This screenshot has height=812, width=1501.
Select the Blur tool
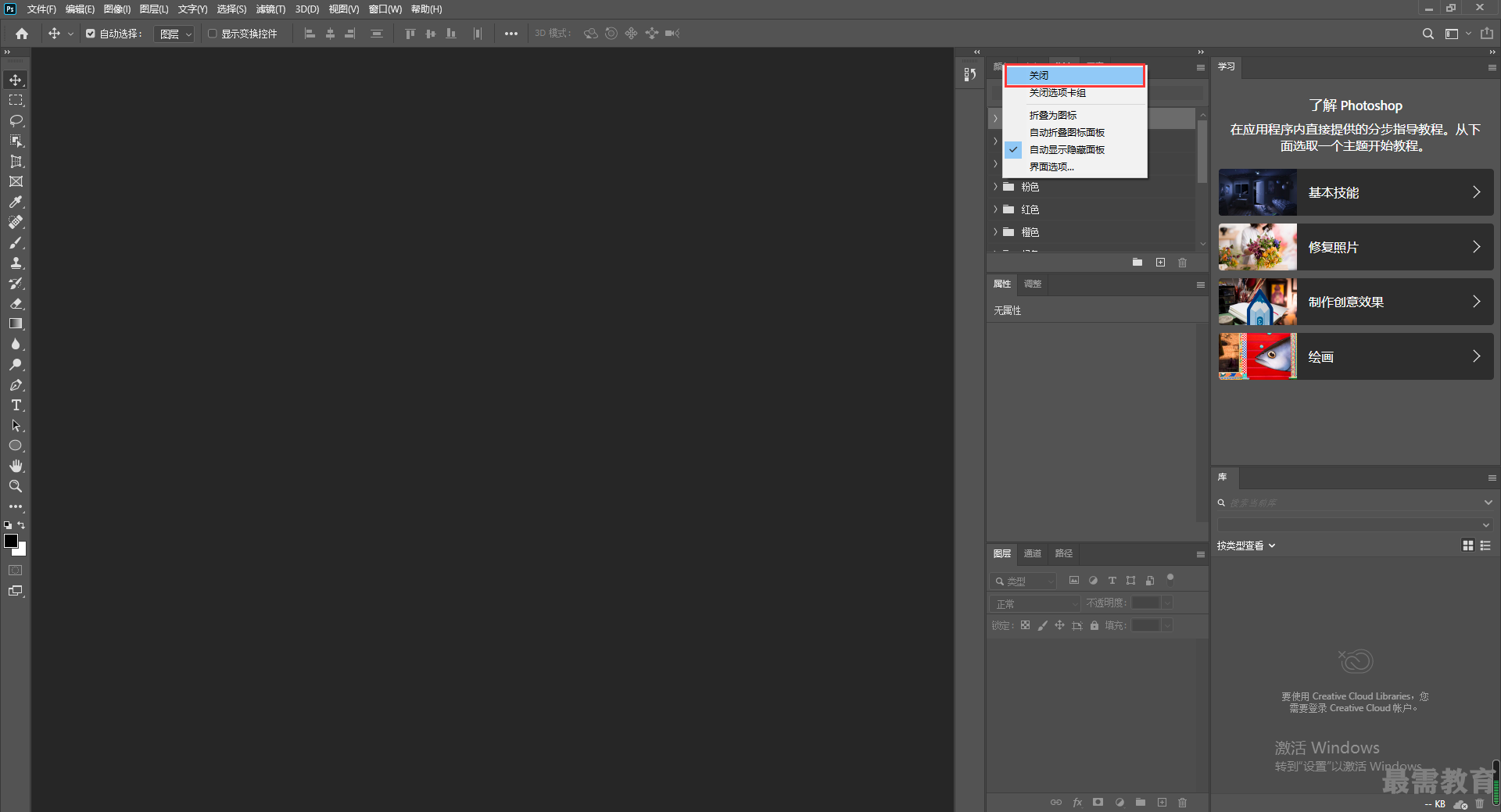click(x=16, y=344)
